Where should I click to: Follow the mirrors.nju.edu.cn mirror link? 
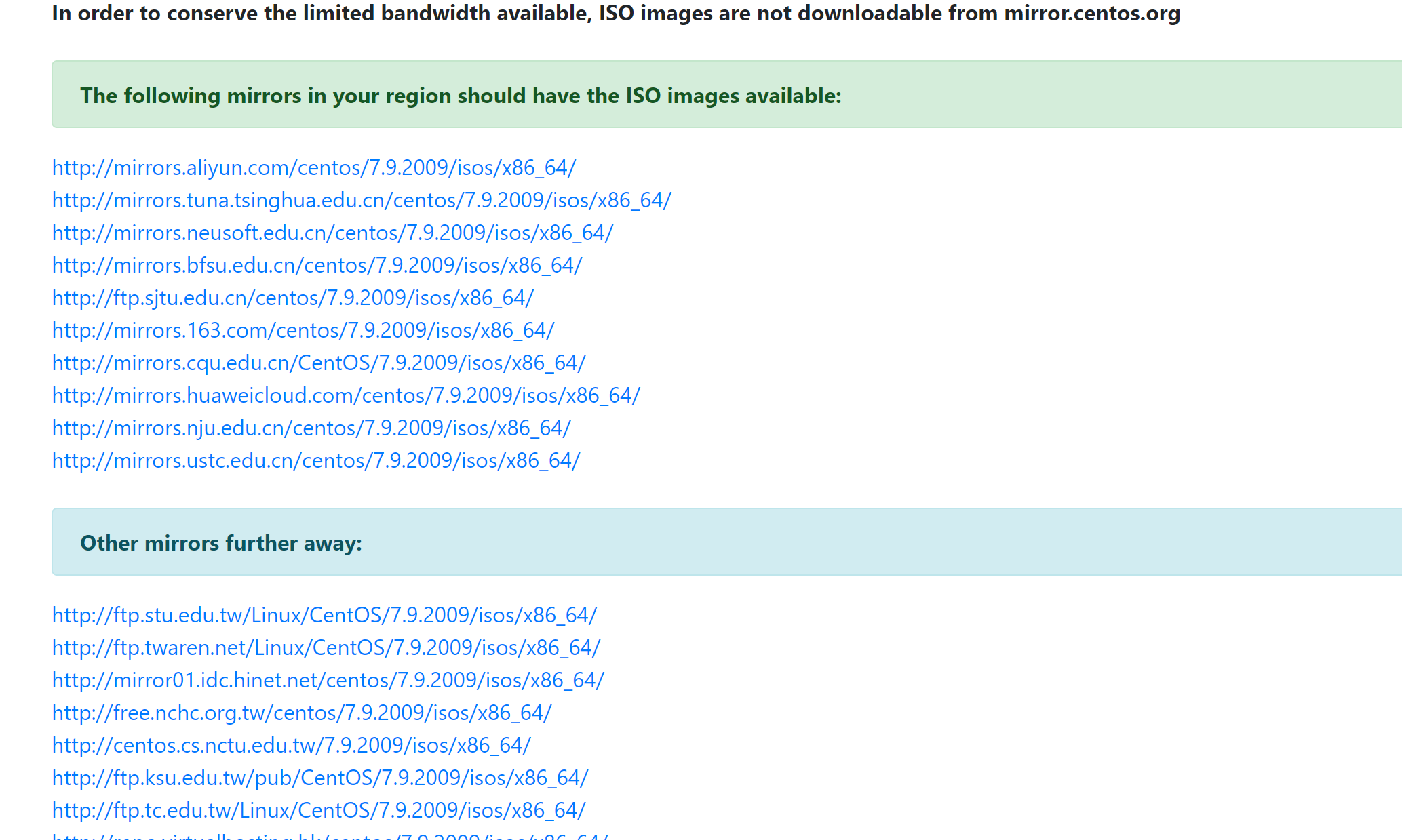[311, 428]
